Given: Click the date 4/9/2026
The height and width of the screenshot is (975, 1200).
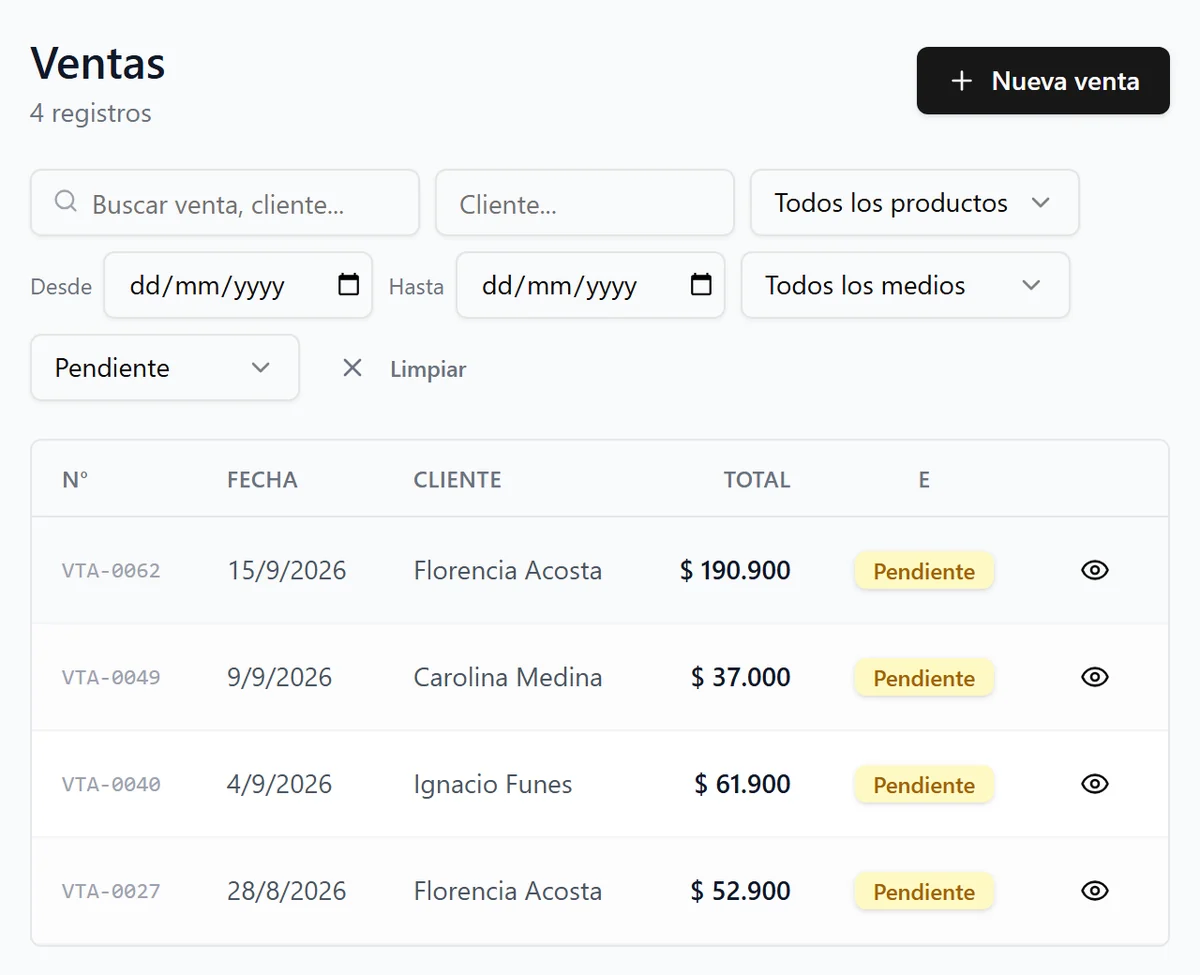Looking at the screenshot, I should pyautogui.click(x=279, y=784).
